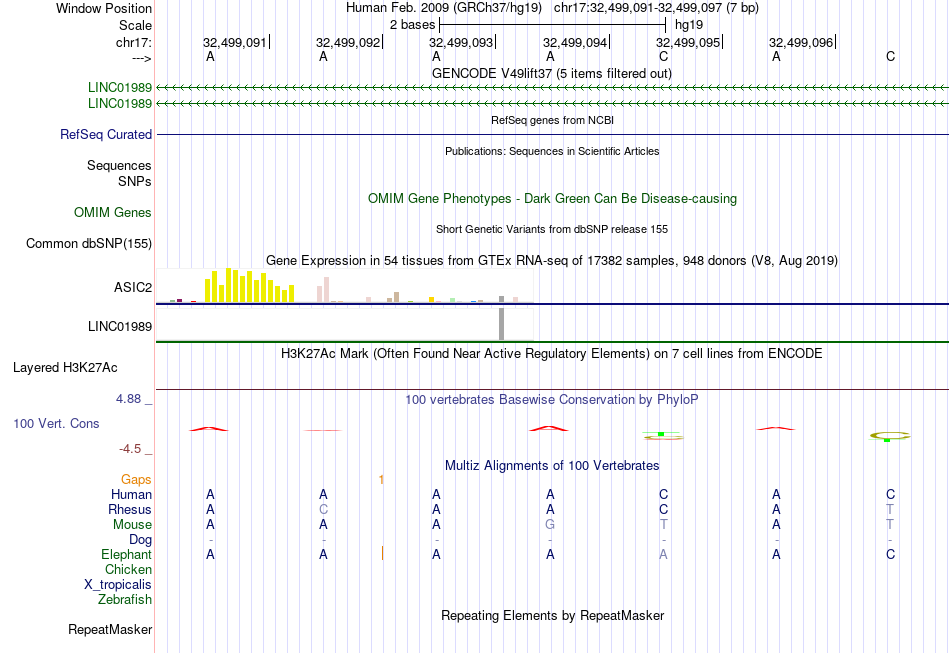
Task: Open the 100 Vert. Cons label
Action: [x=56, y=423]
